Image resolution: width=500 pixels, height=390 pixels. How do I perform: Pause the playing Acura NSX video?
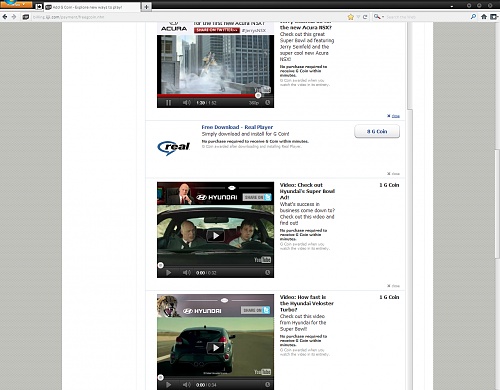[x=169, y=103]
